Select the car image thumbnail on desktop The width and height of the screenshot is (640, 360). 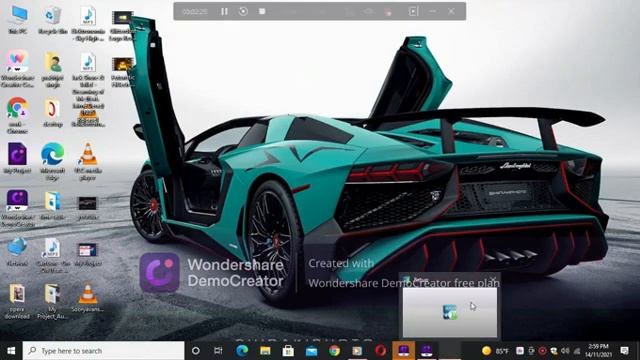(x=88, y=208)
